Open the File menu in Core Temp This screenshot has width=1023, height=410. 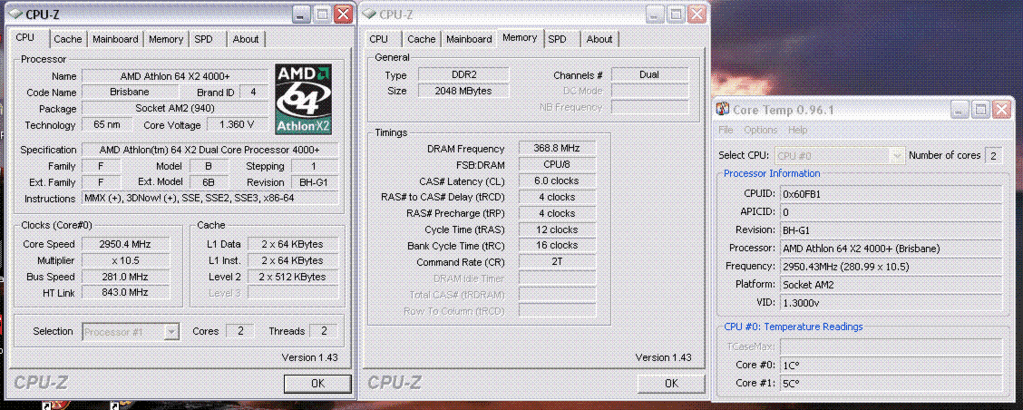[725, 130]
